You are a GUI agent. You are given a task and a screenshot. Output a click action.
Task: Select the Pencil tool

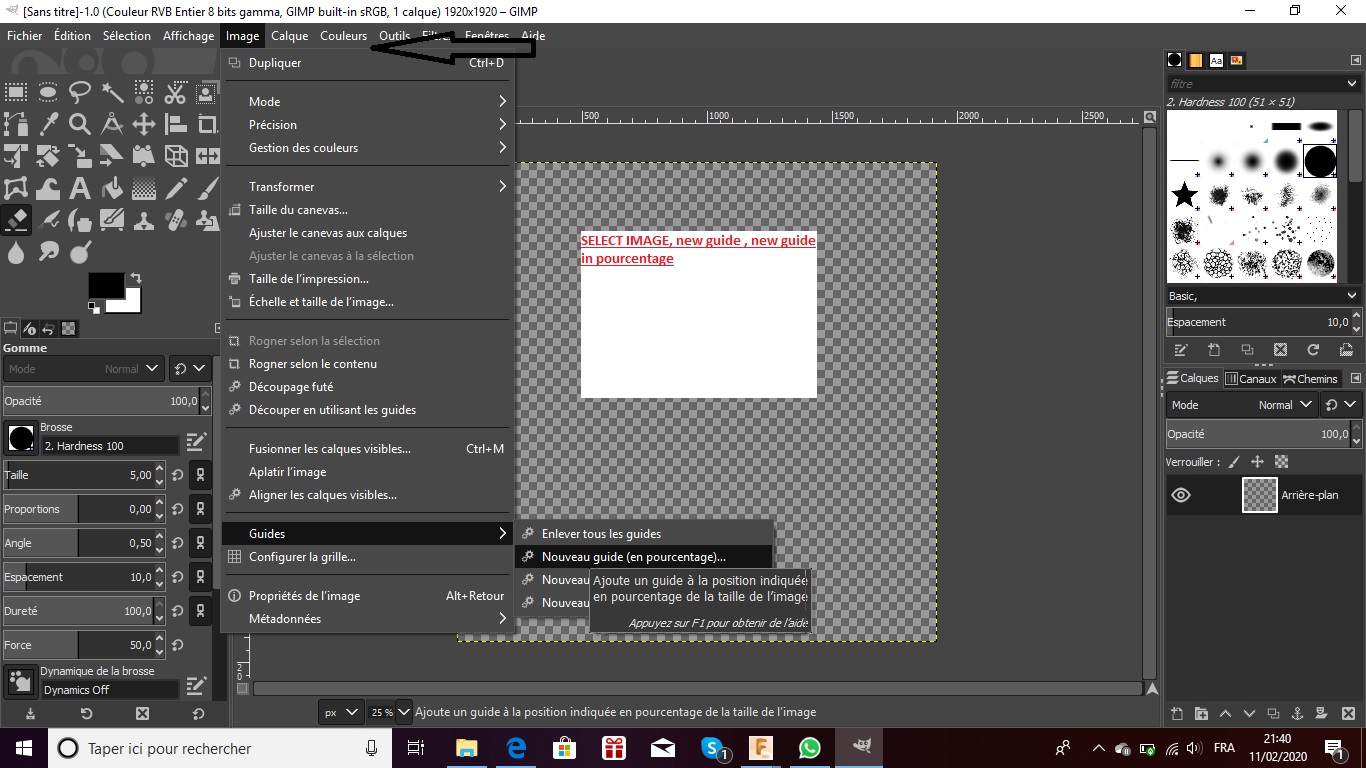(176, 188)
